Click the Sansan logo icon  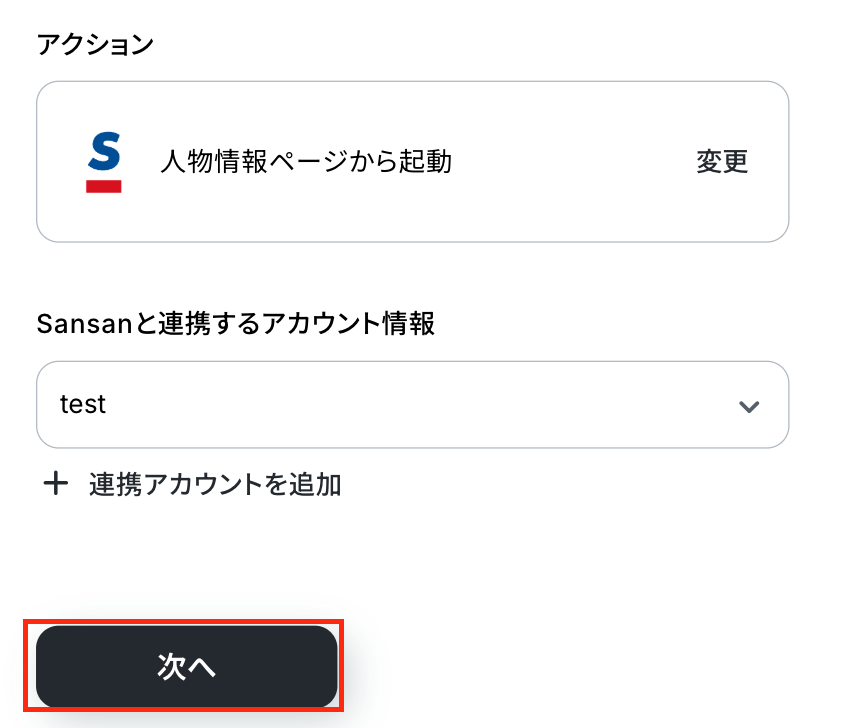pos(104,162)
